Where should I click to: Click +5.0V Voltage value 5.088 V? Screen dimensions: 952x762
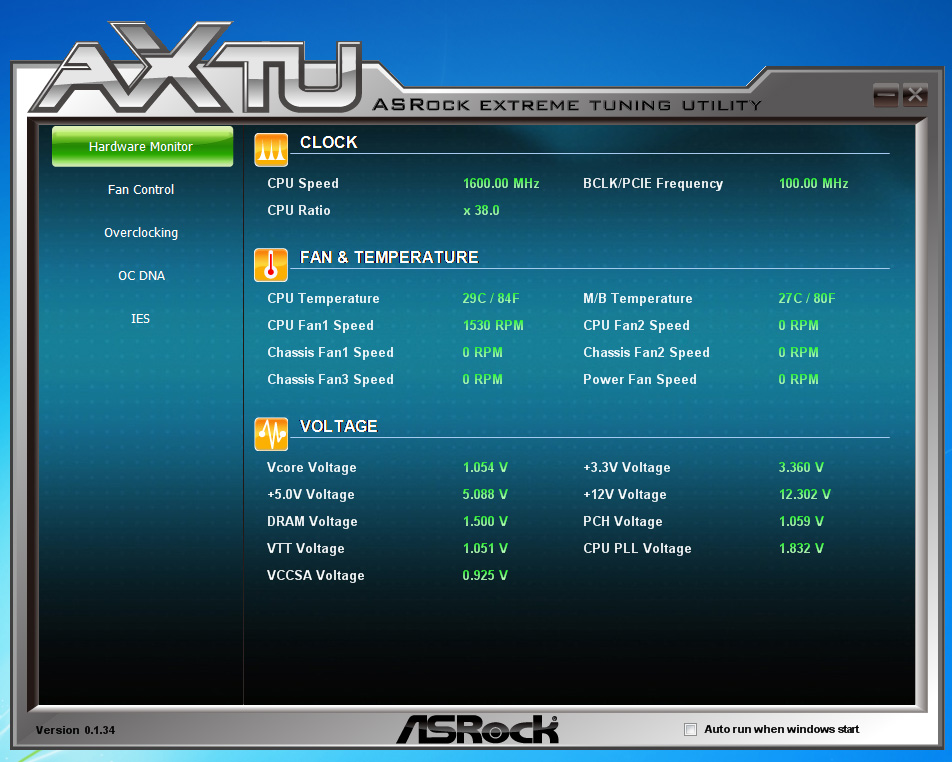[485, 494]
